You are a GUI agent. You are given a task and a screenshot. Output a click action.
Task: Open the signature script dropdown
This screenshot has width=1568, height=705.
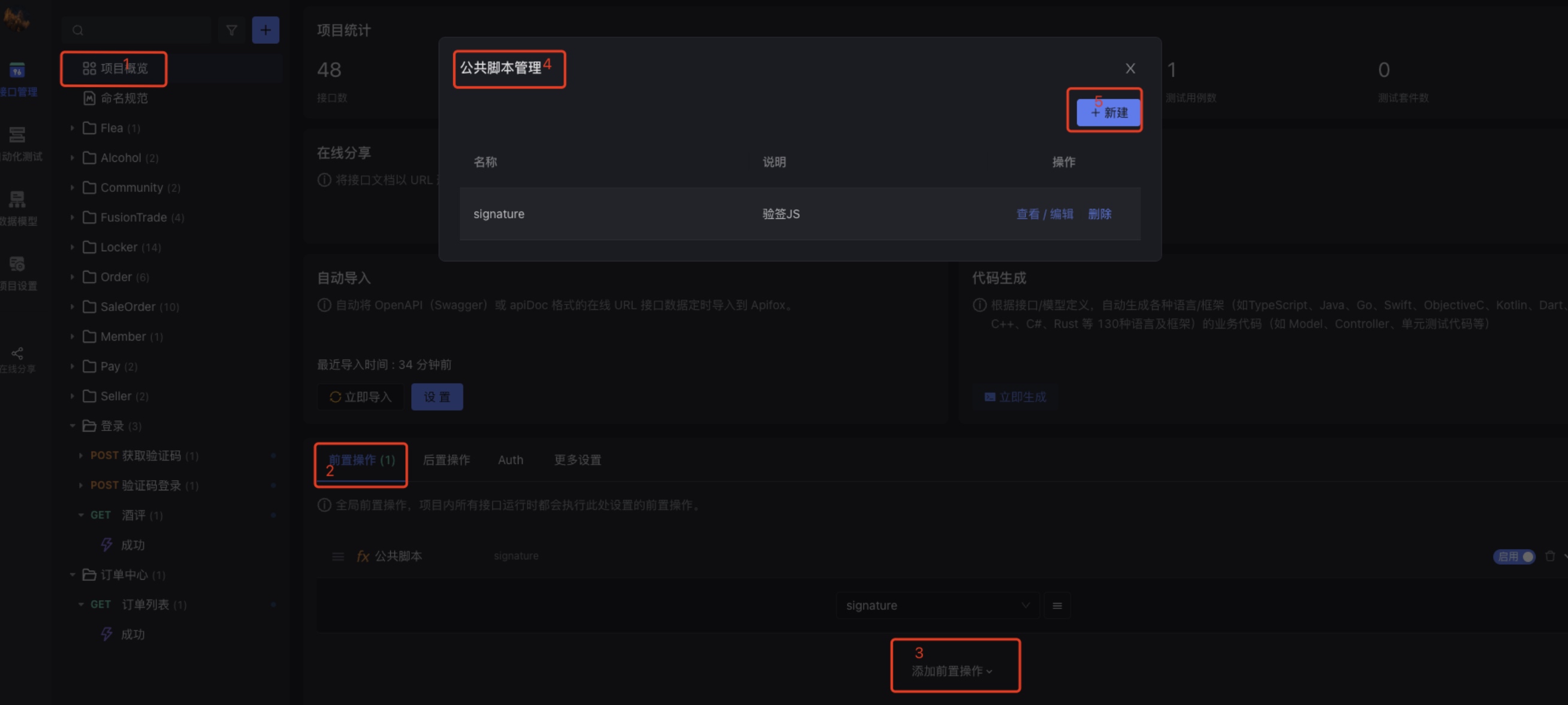coord(937,605)
